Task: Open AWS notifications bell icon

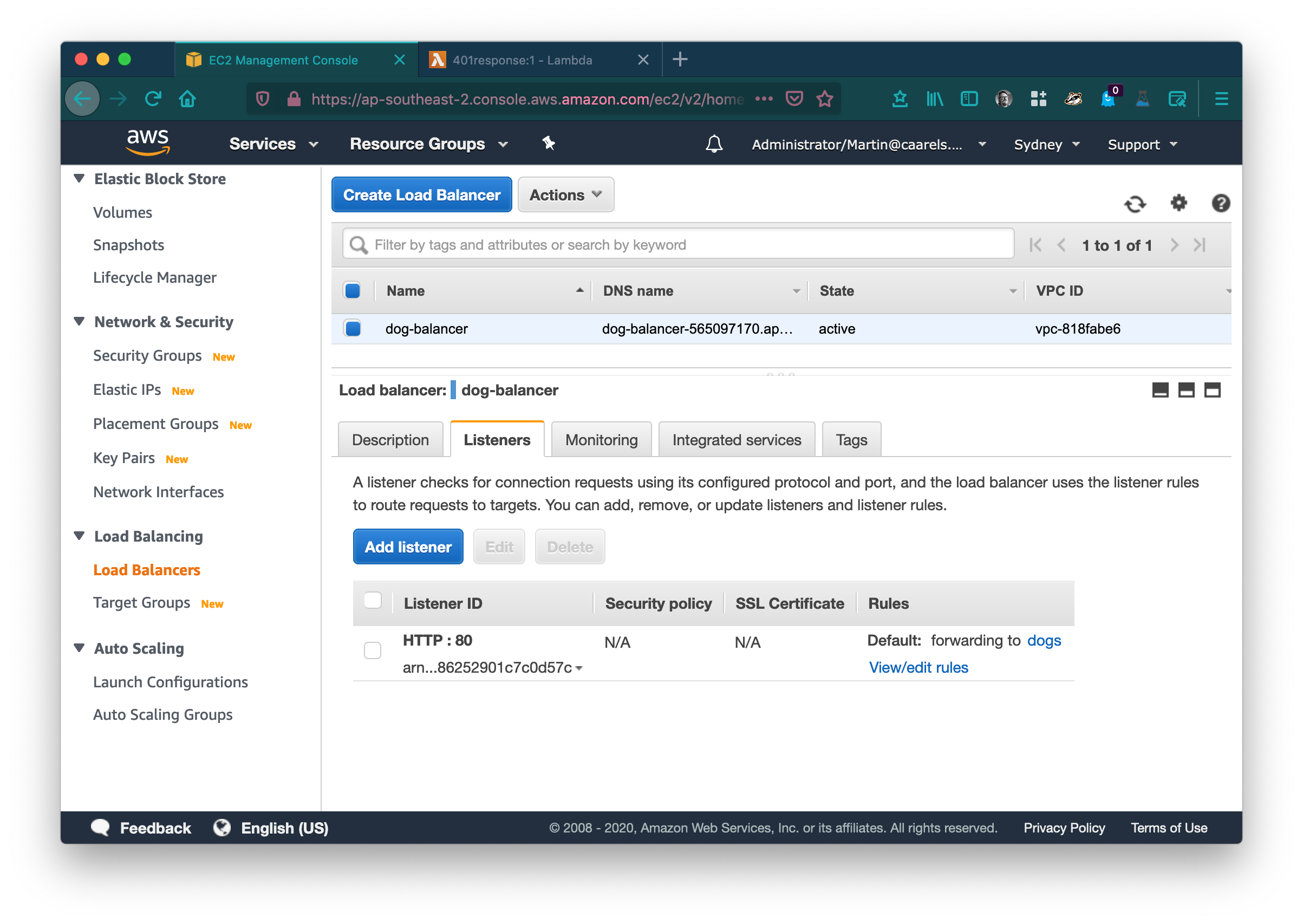Action: pyautogui.click(x=714, y=144)
